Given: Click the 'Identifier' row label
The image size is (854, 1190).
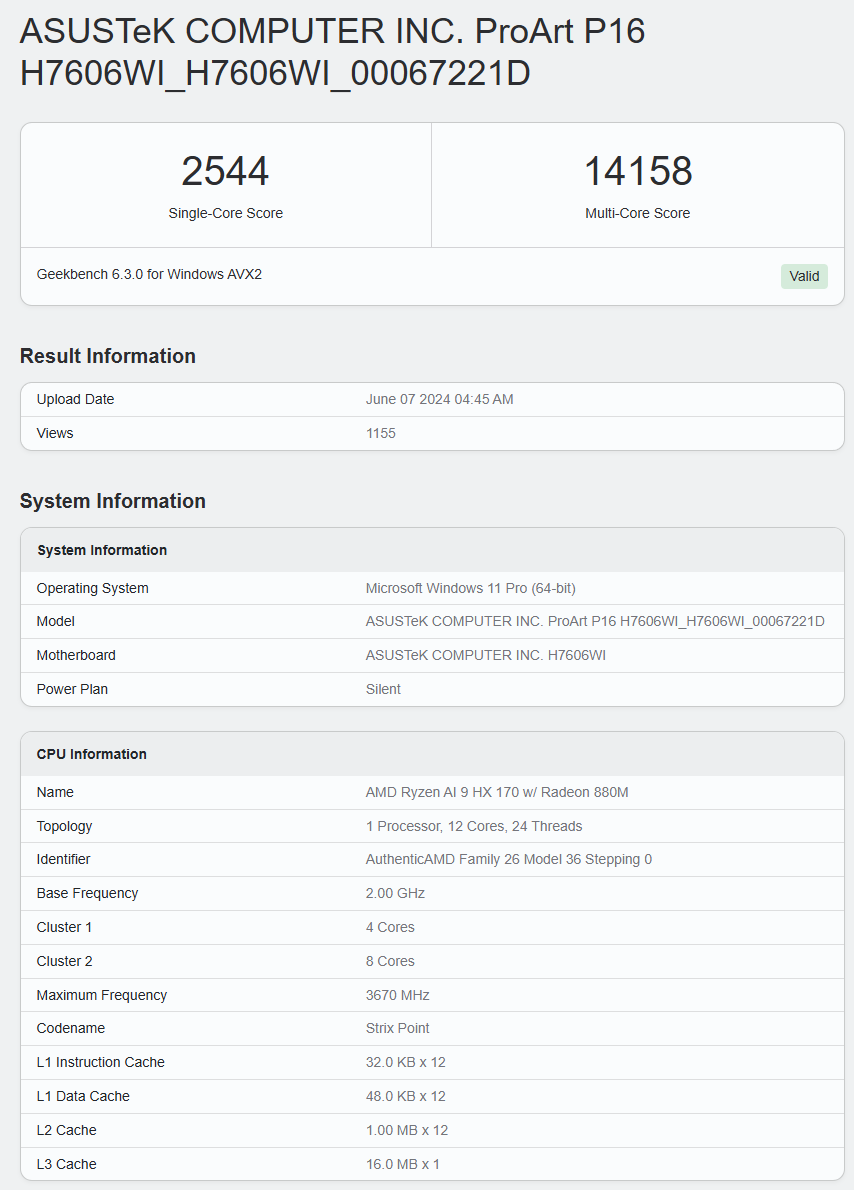Looking at the screenshot, I should point(63,859).
